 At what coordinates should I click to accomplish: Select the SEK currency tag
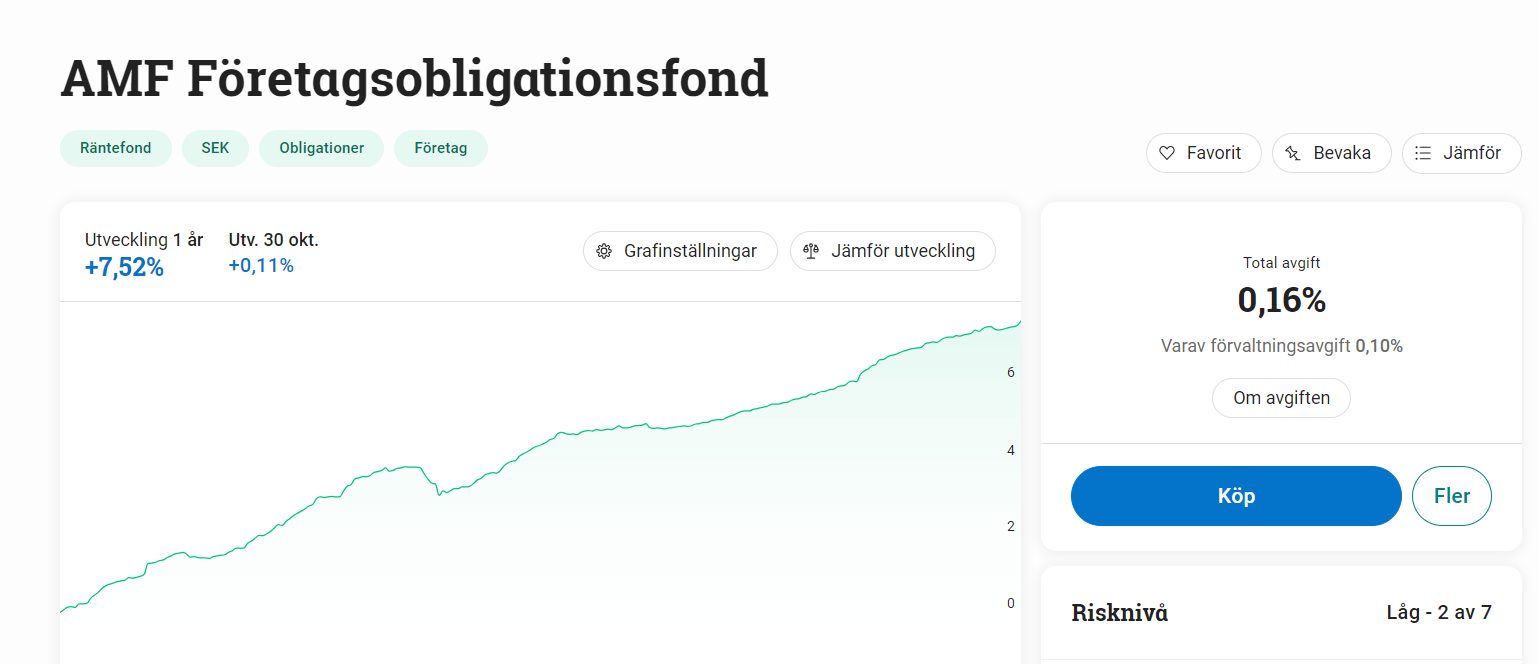[215, 148]
